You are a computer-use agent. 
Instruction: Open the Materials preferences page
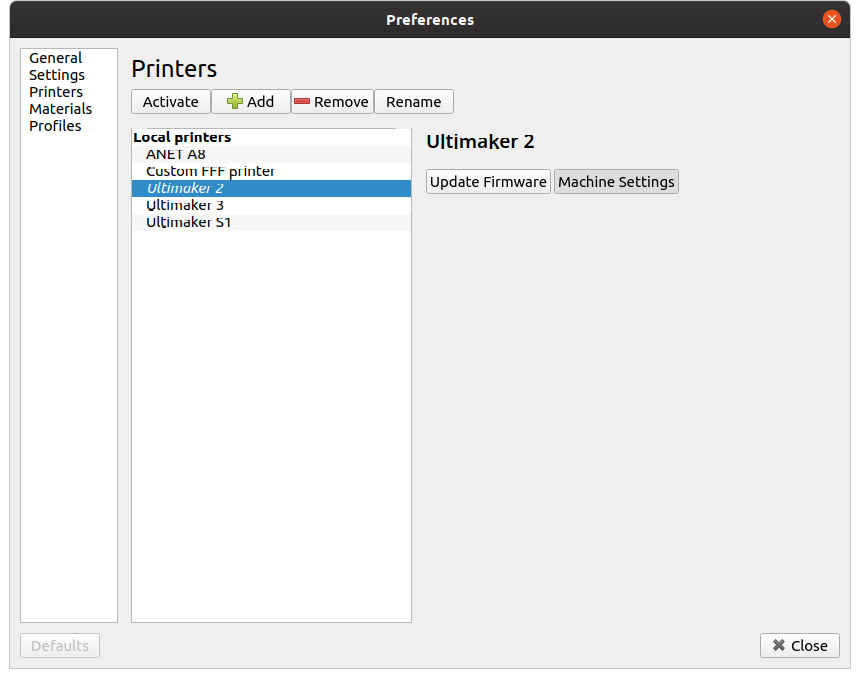pyautogui.click(x=60, y=109)
